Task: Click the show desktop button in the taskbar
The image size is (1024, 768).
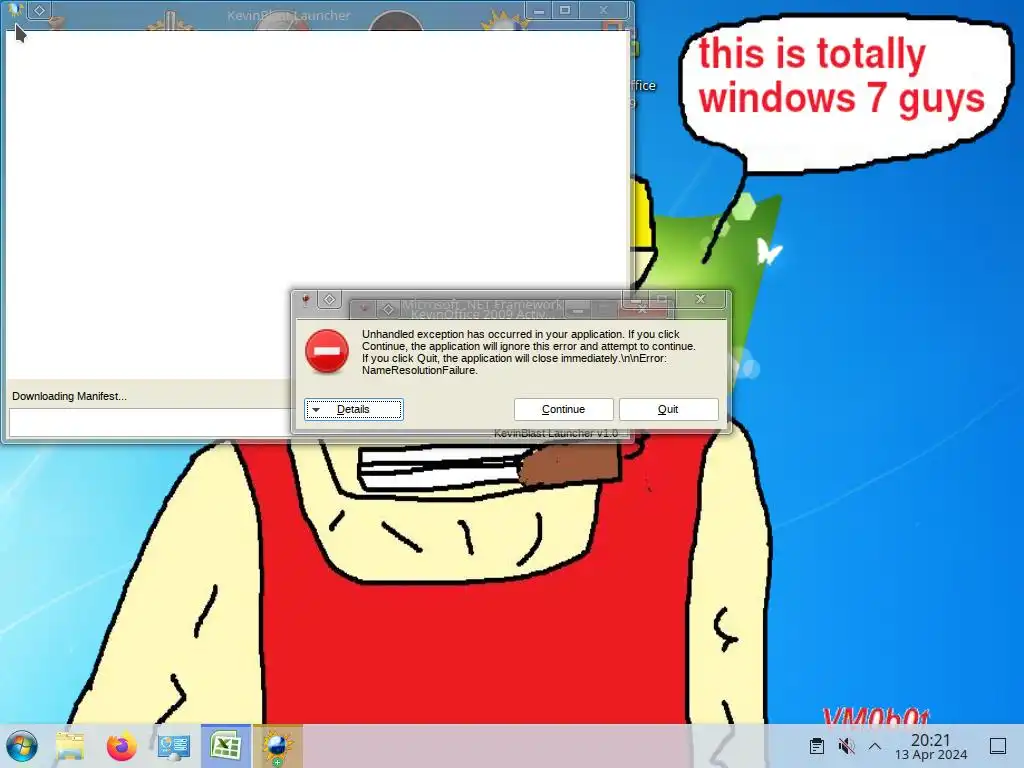Action: (997, 746)
